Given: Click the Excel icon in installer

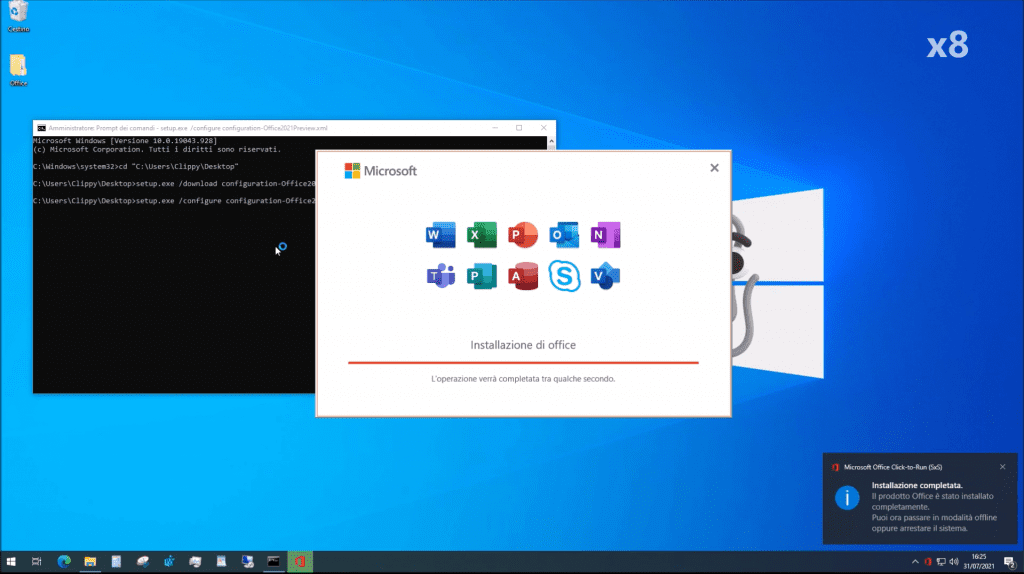Looking at the screenshot, I should click(x=482, y=235).
